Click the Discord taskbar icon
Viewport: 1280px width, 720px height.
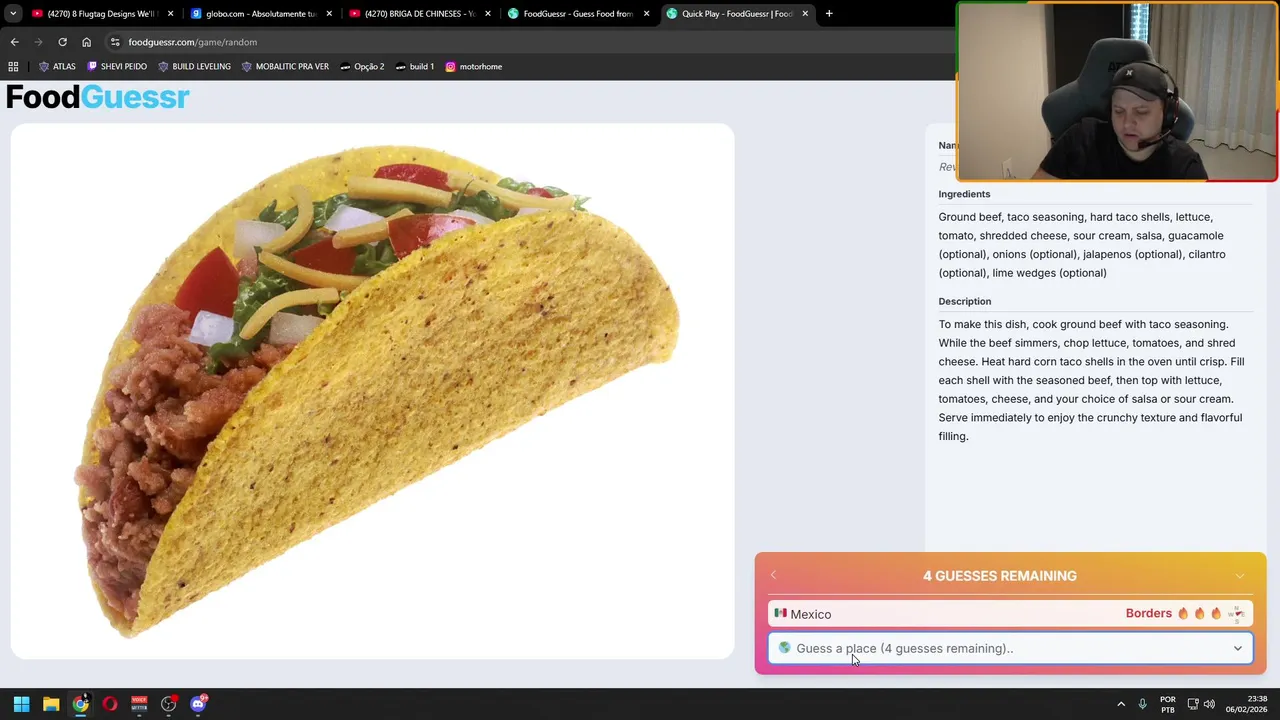point(198,704)
